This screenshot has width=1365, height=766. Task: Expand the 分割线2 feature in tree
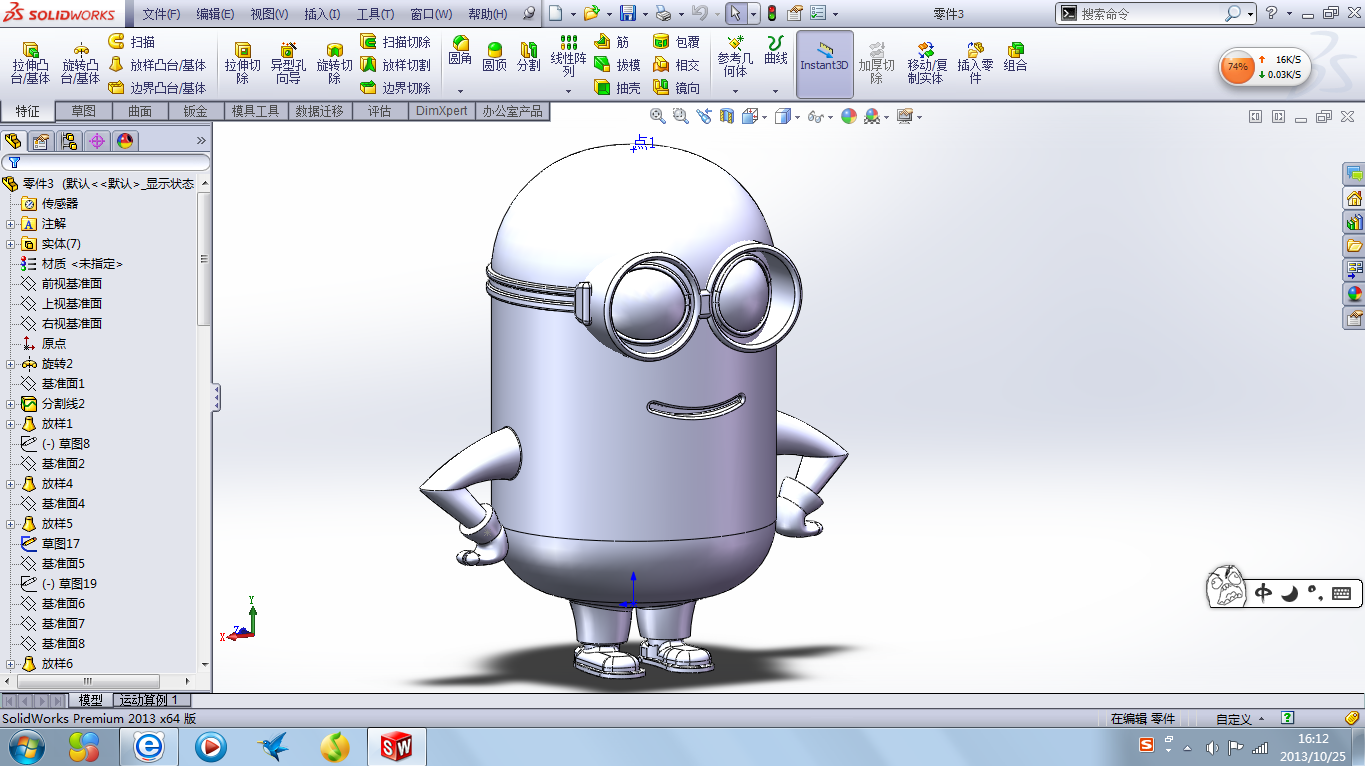[x=11, y=404]
